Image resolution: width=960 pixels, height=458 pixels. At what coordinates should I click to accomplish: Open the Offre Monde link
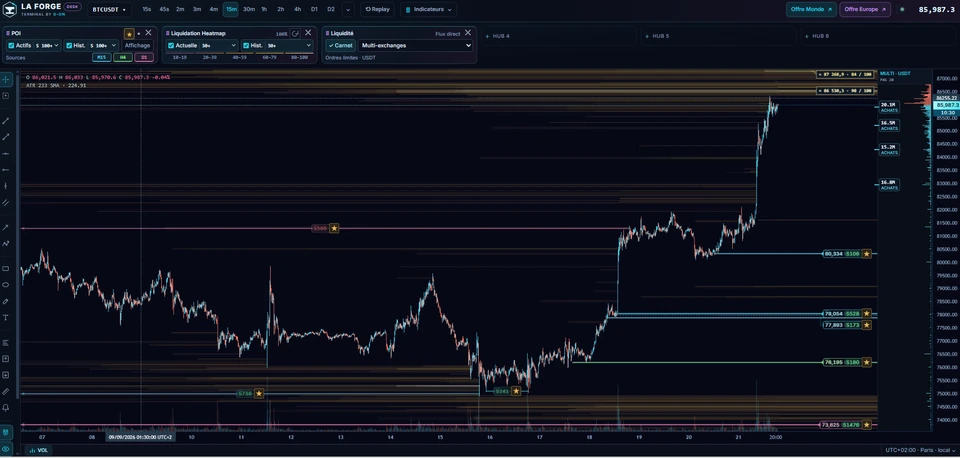(x=811, y=9)
